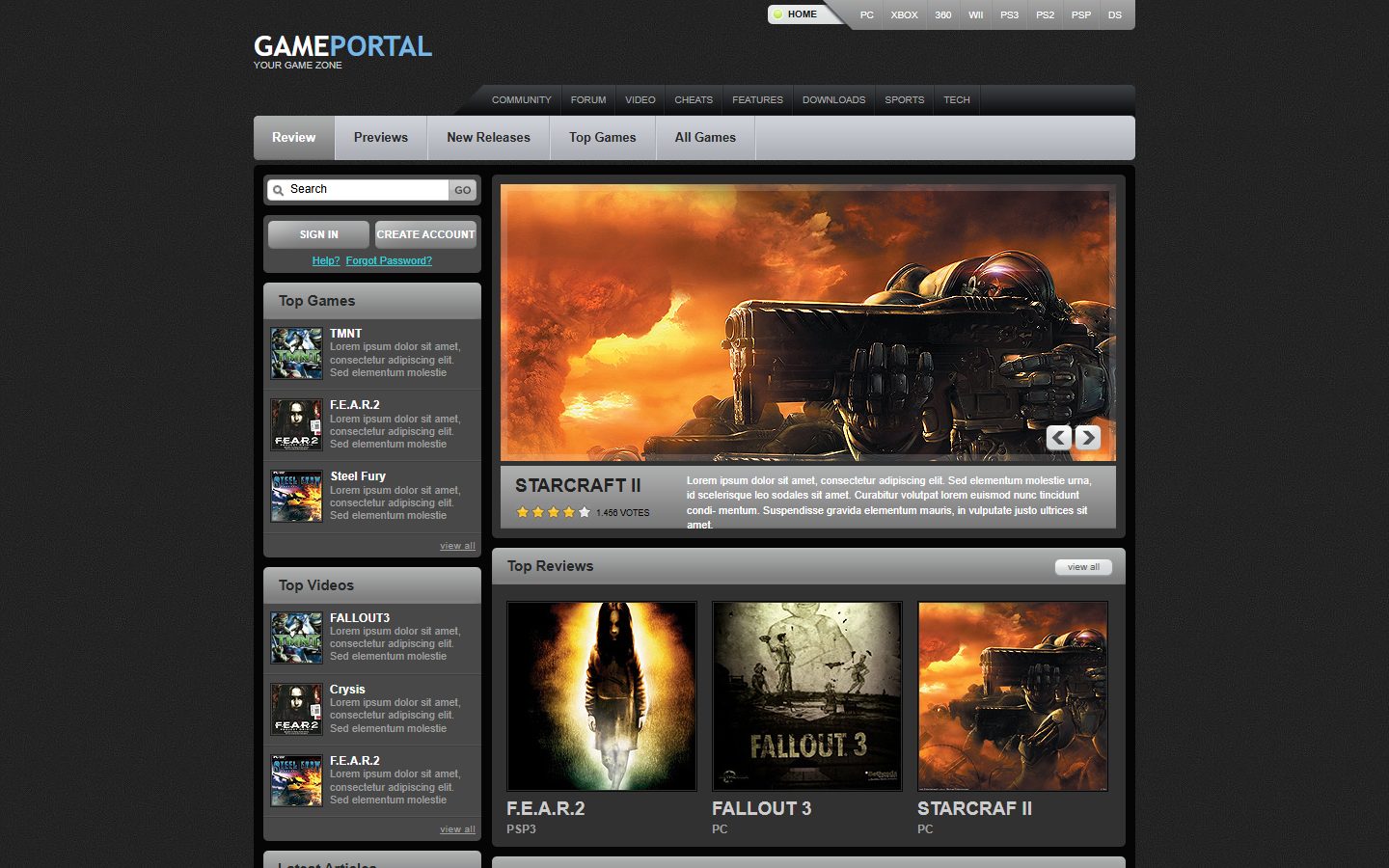Image resolution: width=1389 pixels, height=868 pixels.
Task: Click the 1.456 VOTES count
Action: (623, 513)
